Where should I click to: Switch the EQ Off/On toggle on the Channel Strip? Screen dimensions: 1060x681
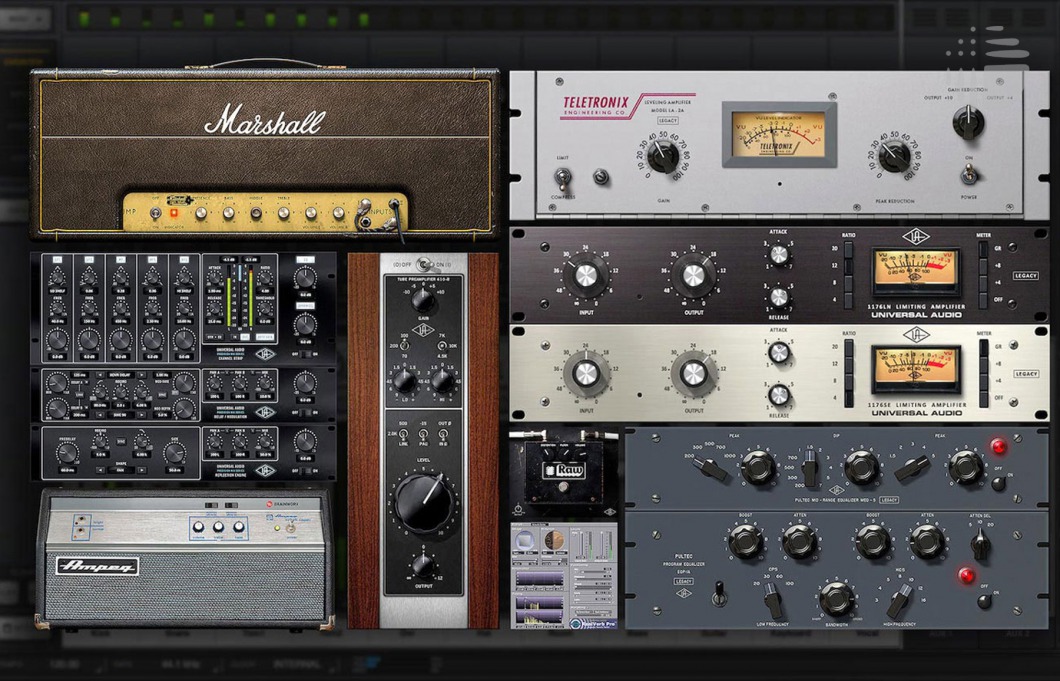(x=305, y=355)
